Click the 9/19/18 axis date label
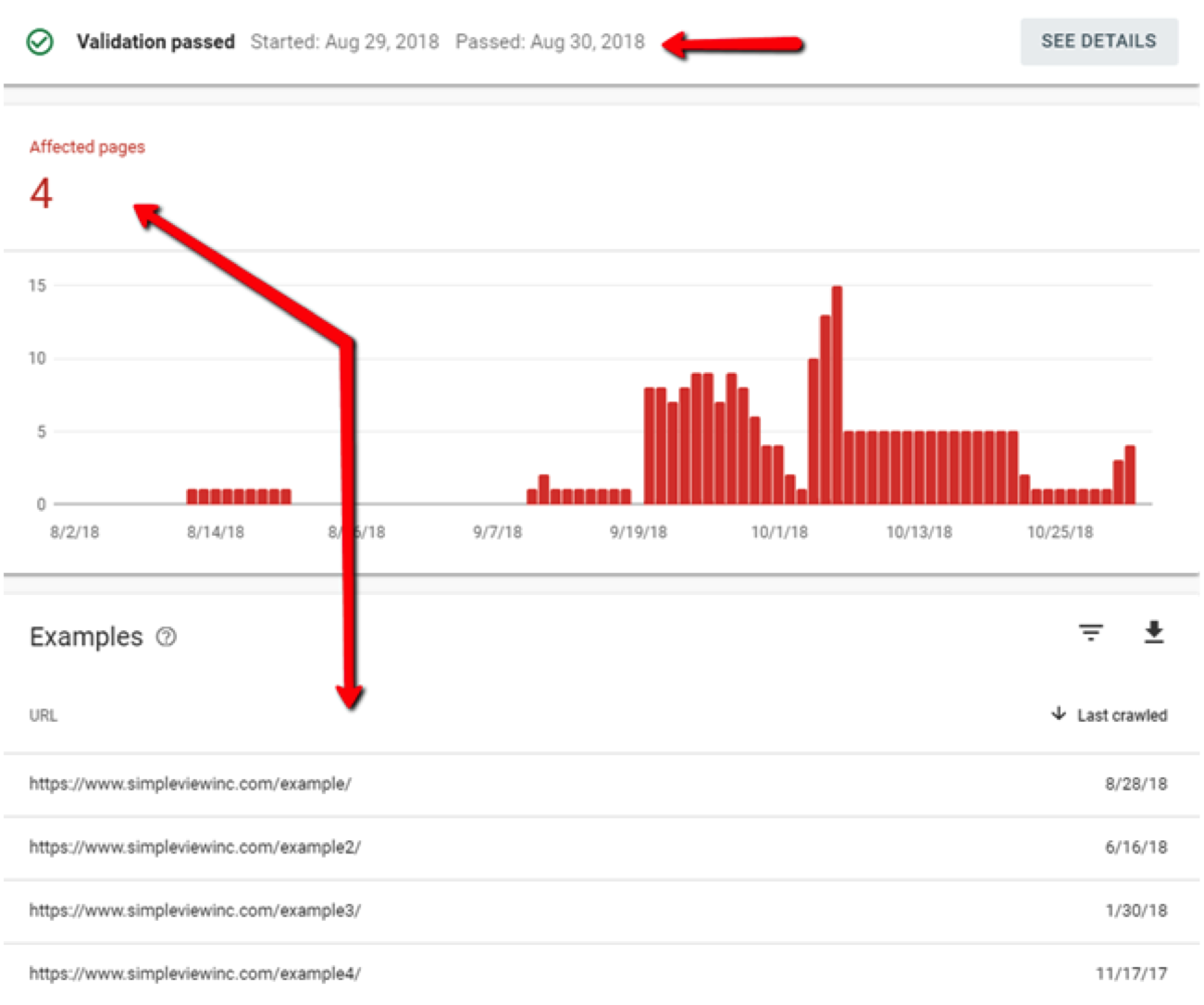Screen dimensions: 1204x1005 click(639, 532)
